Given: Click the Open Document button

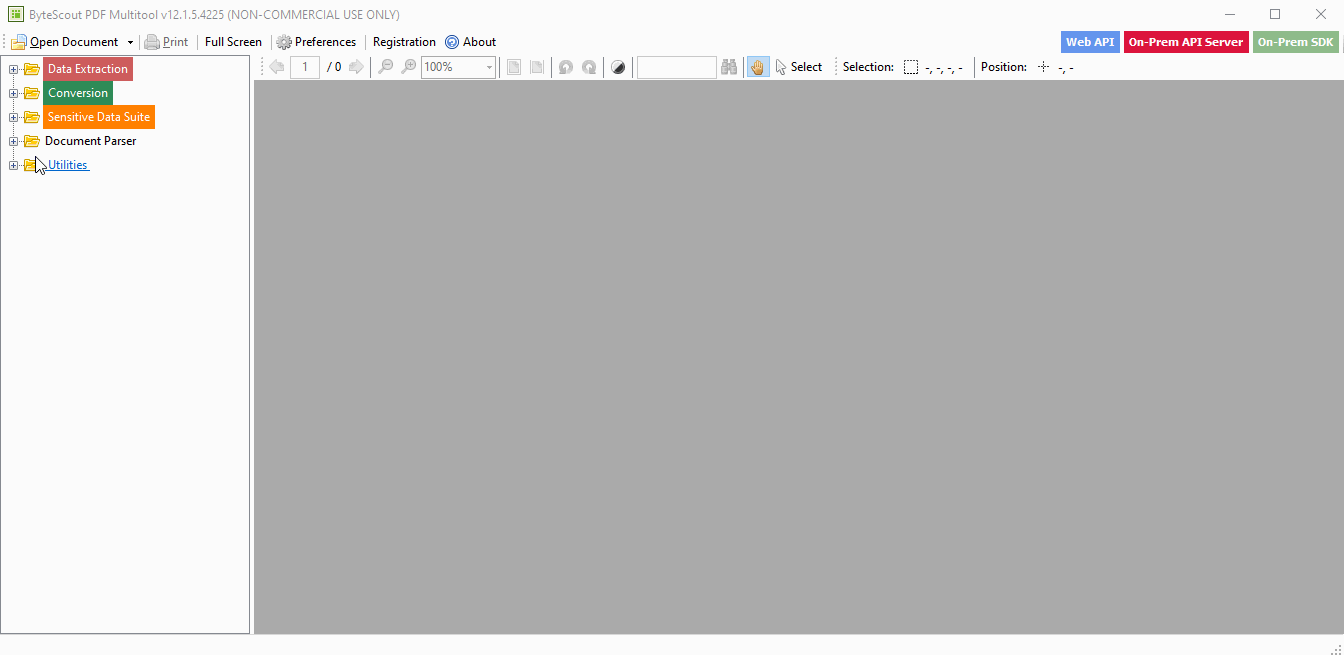Looking at the screenshot, I should [65, 42].
